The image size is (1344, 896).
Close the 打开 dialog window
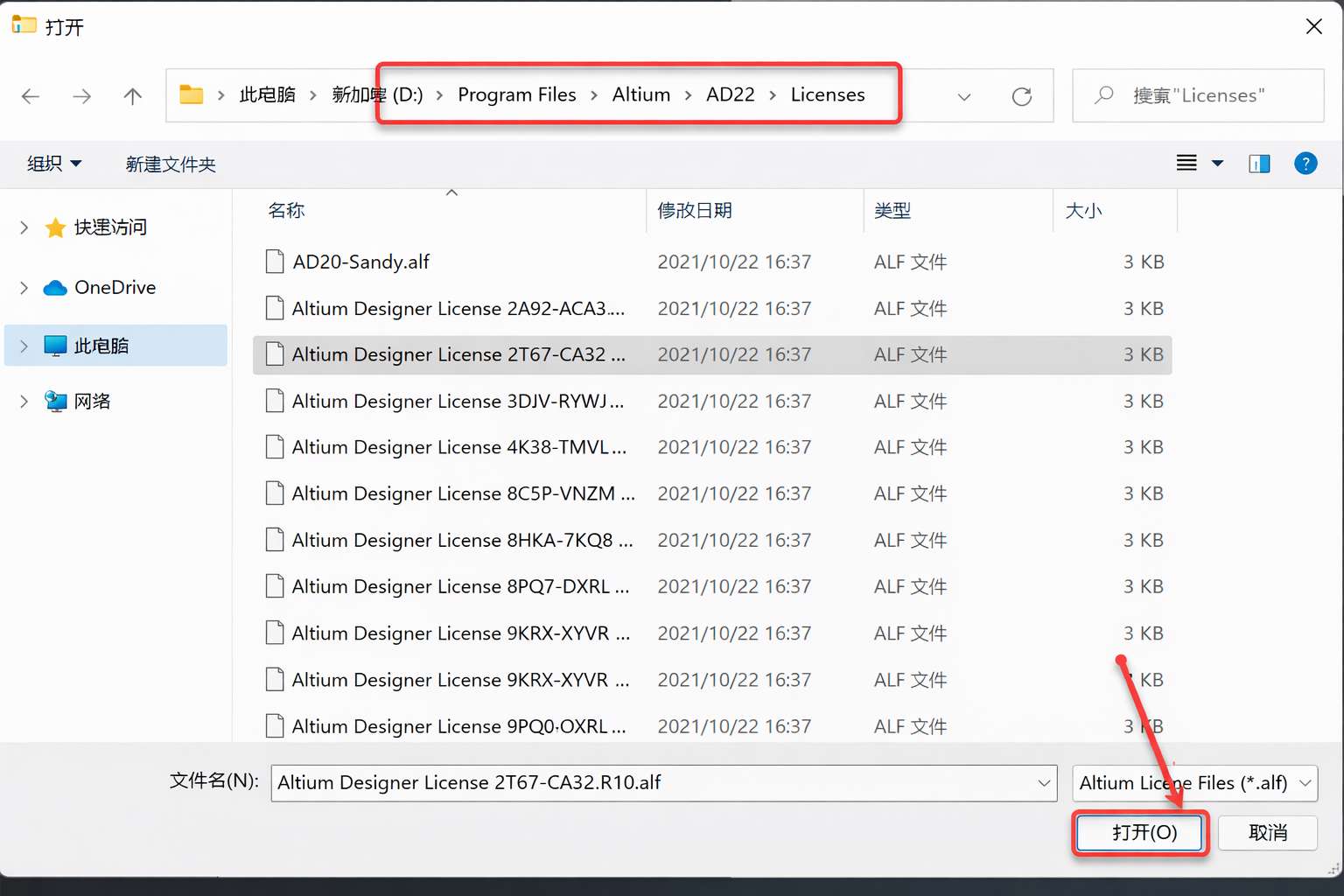point(1313,26)
